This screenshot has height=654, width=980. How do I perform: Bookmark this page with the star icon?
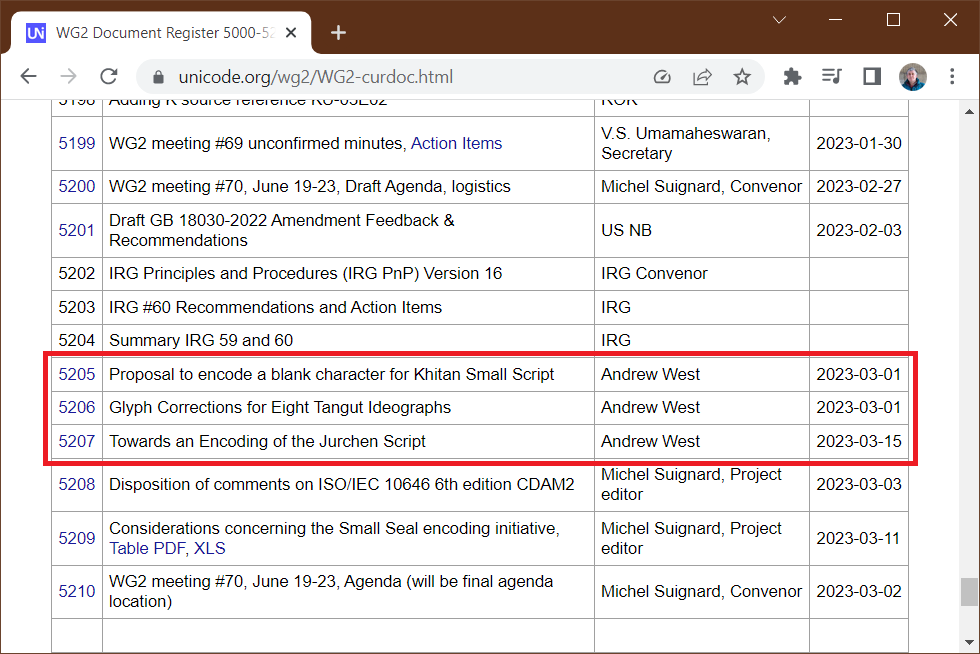point(742,77)
